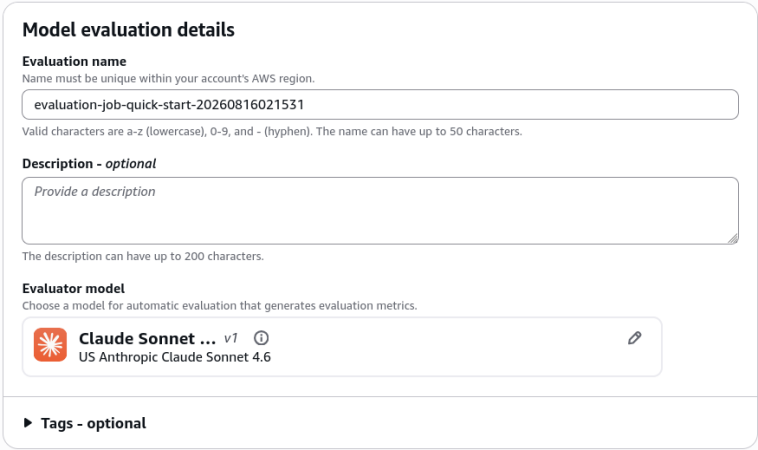Click the orange Claude starburst logo
The image size is (758, 450).
coord(50,345)
